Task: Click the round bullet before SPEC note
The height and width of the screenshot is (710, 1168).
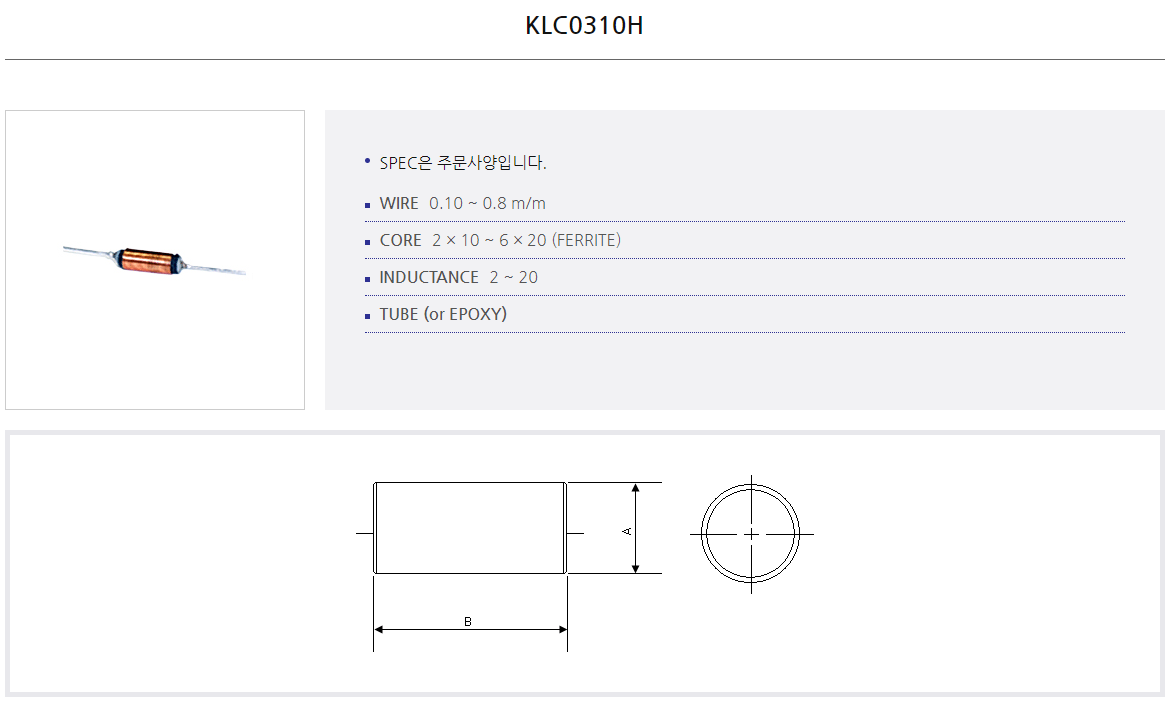Action: tap(368, 159)
